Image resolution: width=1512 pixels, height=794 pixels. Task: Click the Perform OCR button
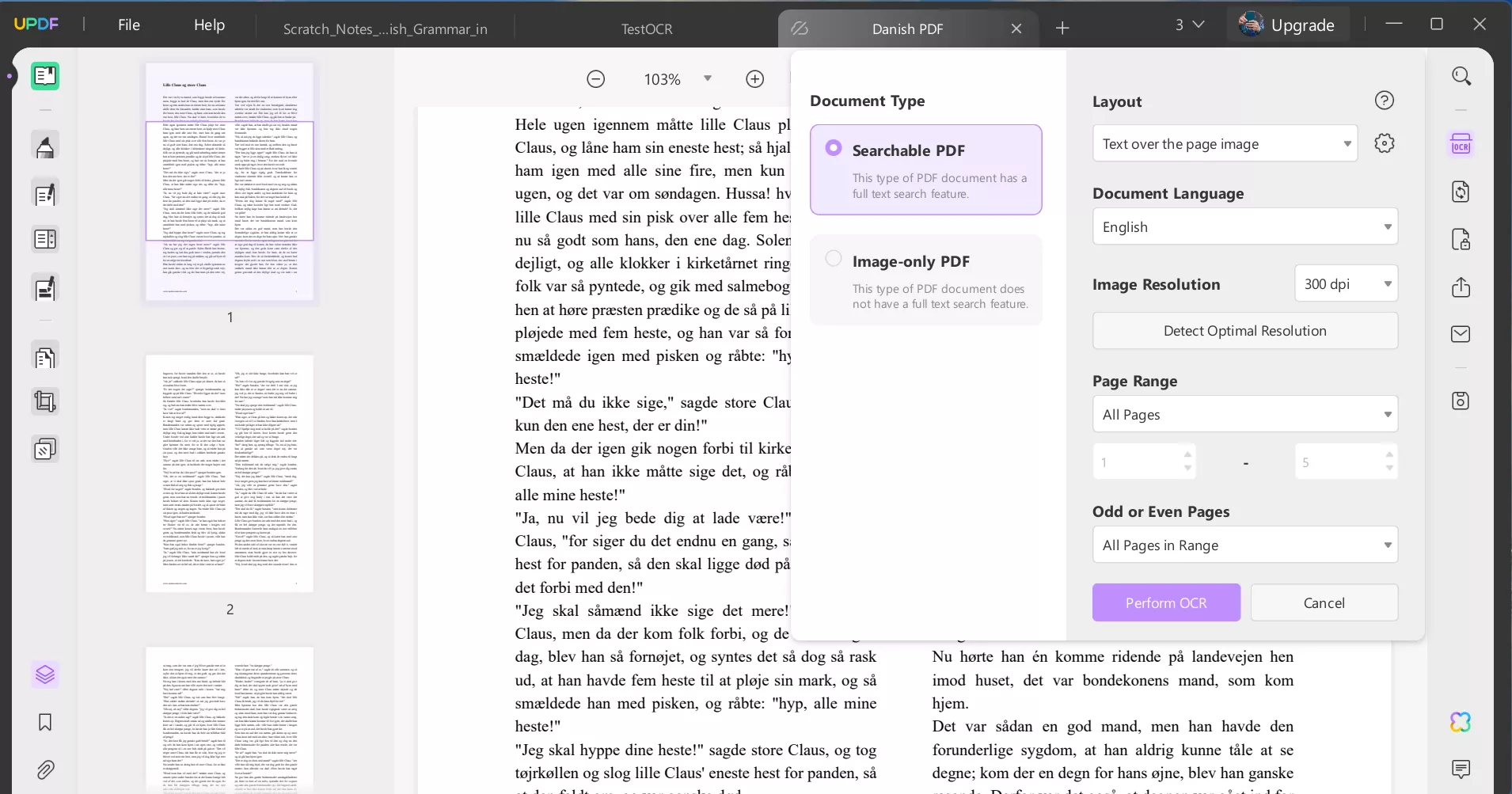[x=1166, y=603]
